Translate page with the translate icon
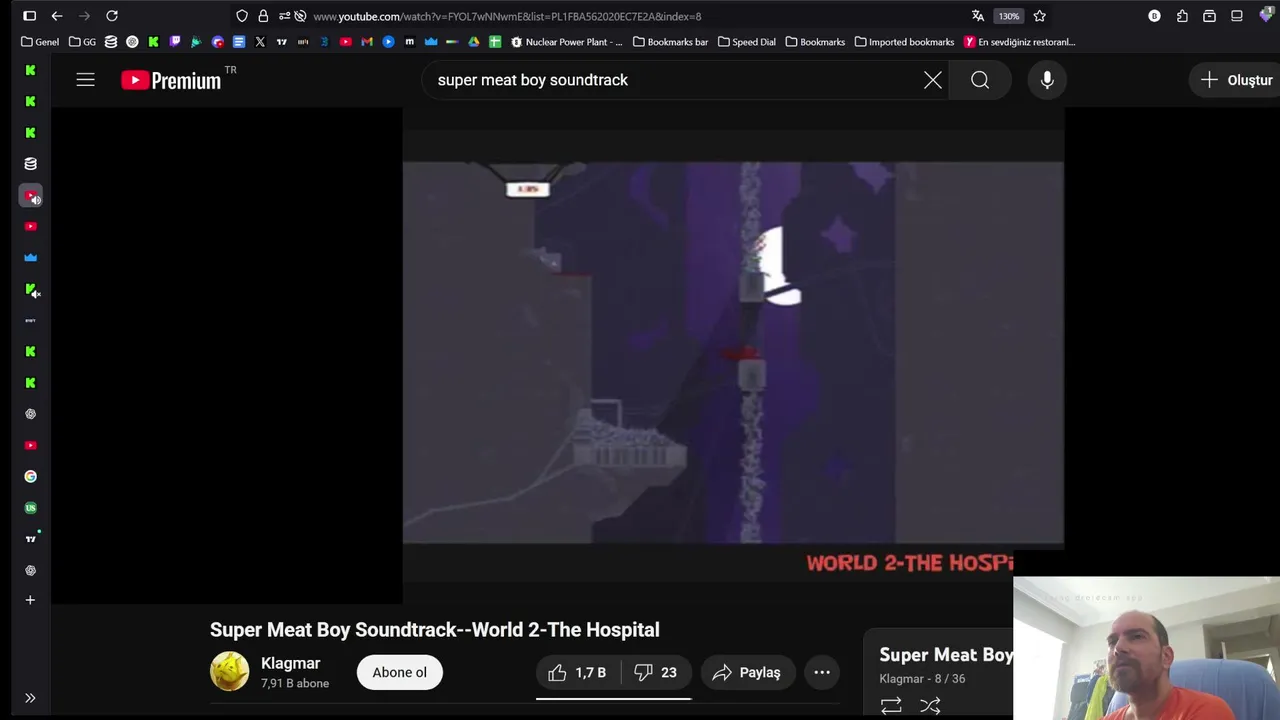 [x=978, y=16]
